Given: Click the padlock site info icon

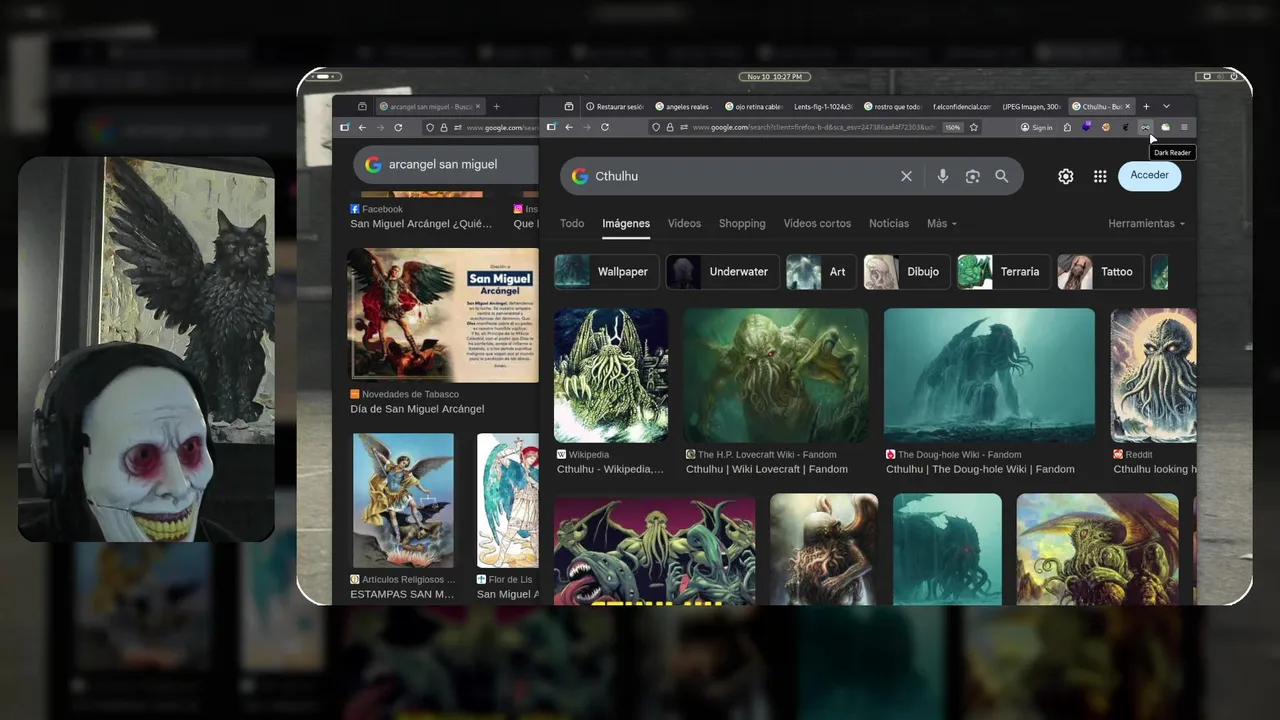Looking at the screenshot, I should [670, 127].
